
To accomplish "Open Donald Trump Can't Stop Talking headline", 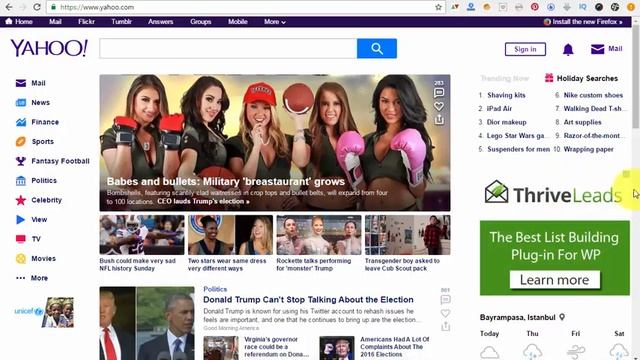I will (x=308, y=300).
